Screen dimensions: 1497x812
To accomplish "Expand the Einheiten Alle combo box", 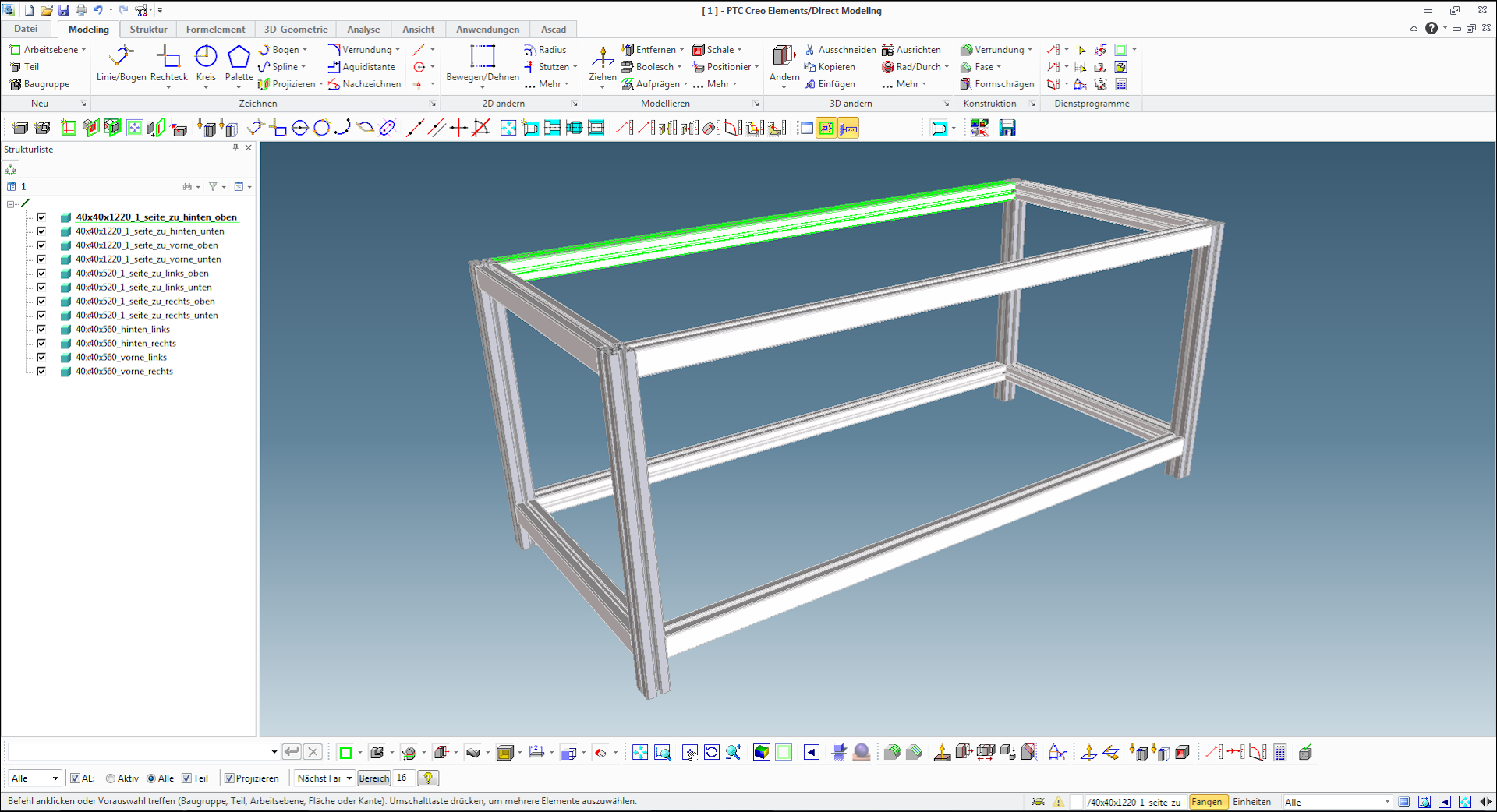I will pyautogui.click(x=1386, y=802).
